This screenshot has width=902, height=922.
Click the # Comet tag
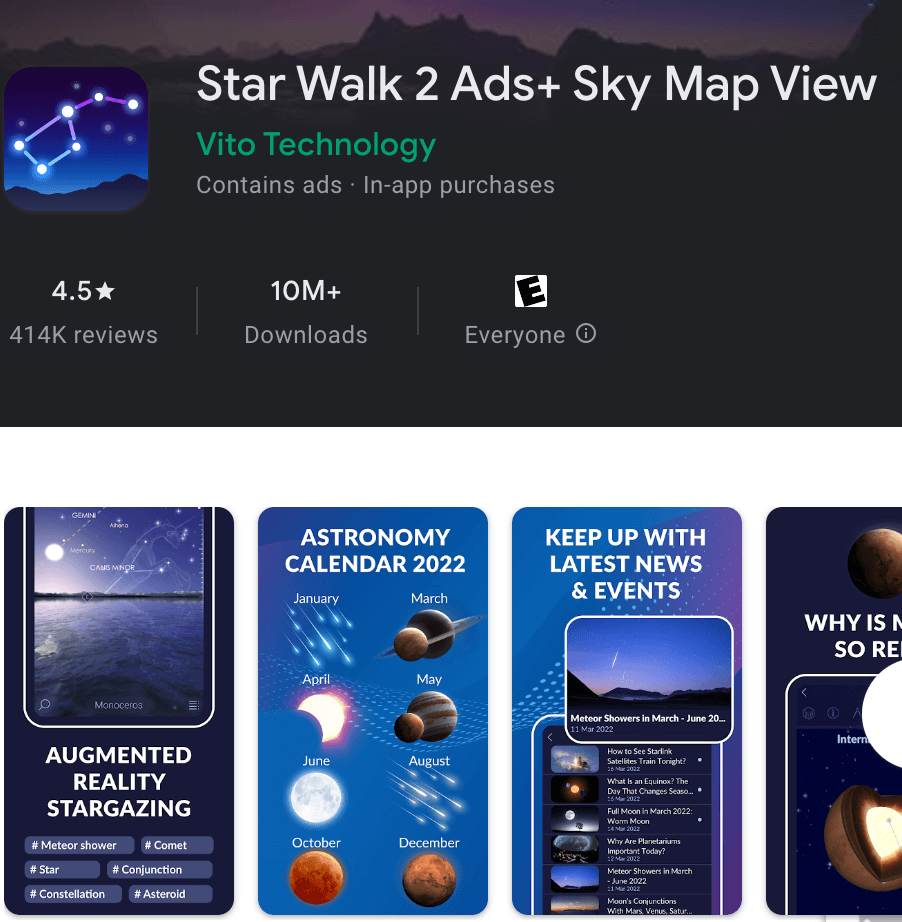(x=176, y=845)
